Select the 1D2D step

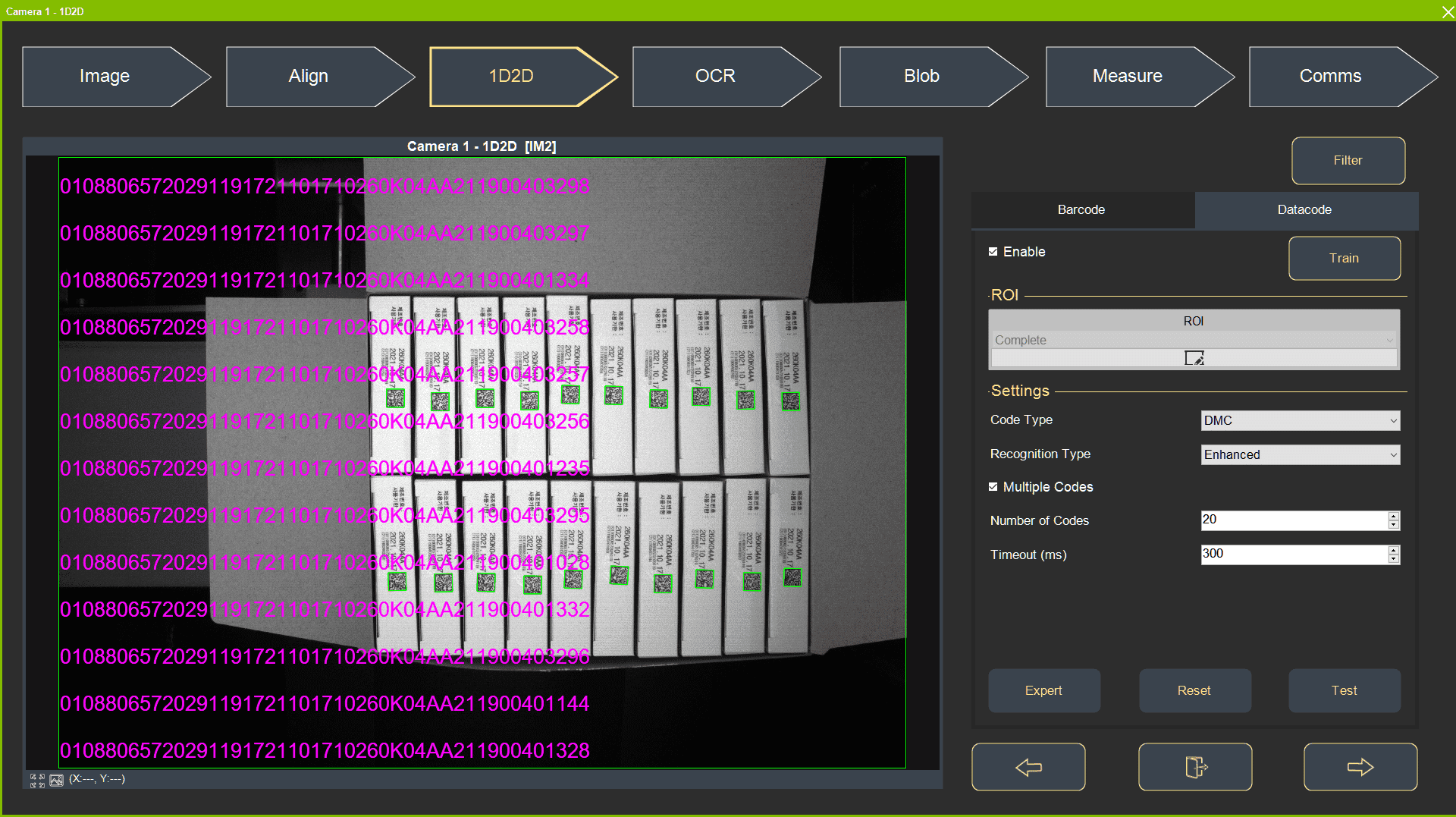tap(523, 77)
